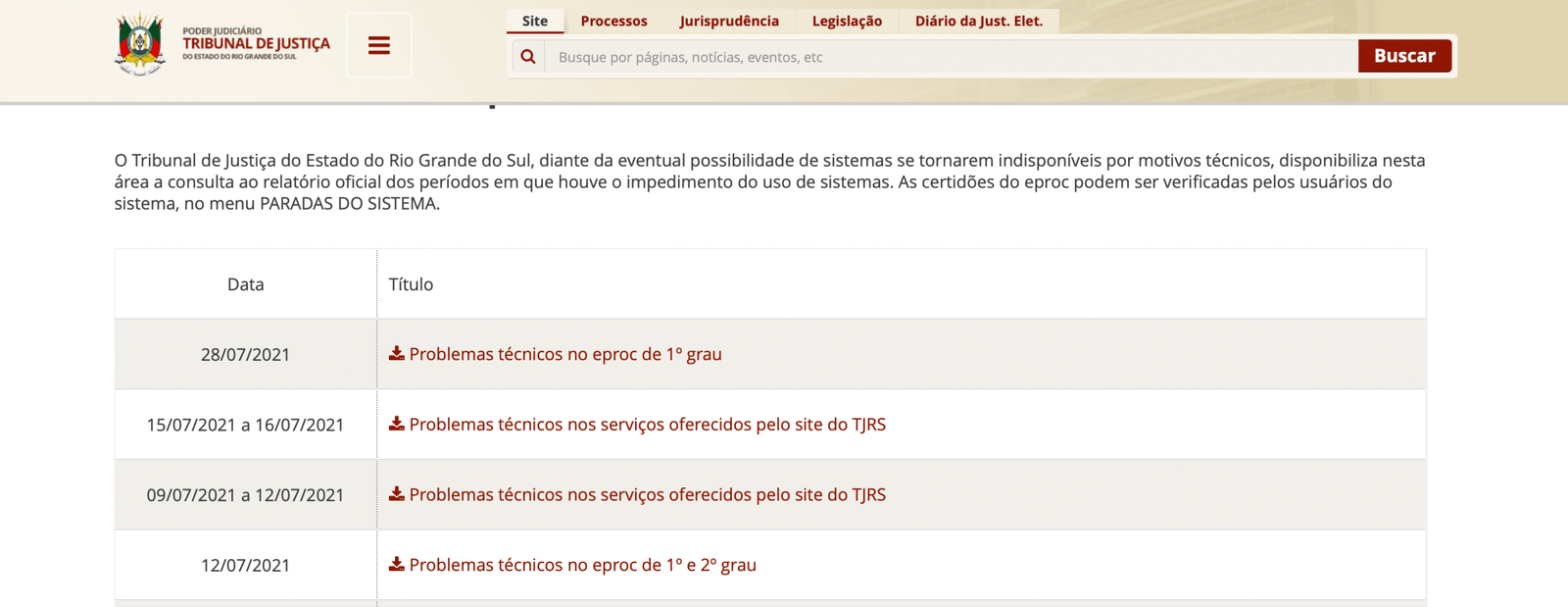This screenshot has width=1568, height=607.
Task: Open 'Problemas técnicos no eproc de 1º grau' link
Action: point(565,354)
